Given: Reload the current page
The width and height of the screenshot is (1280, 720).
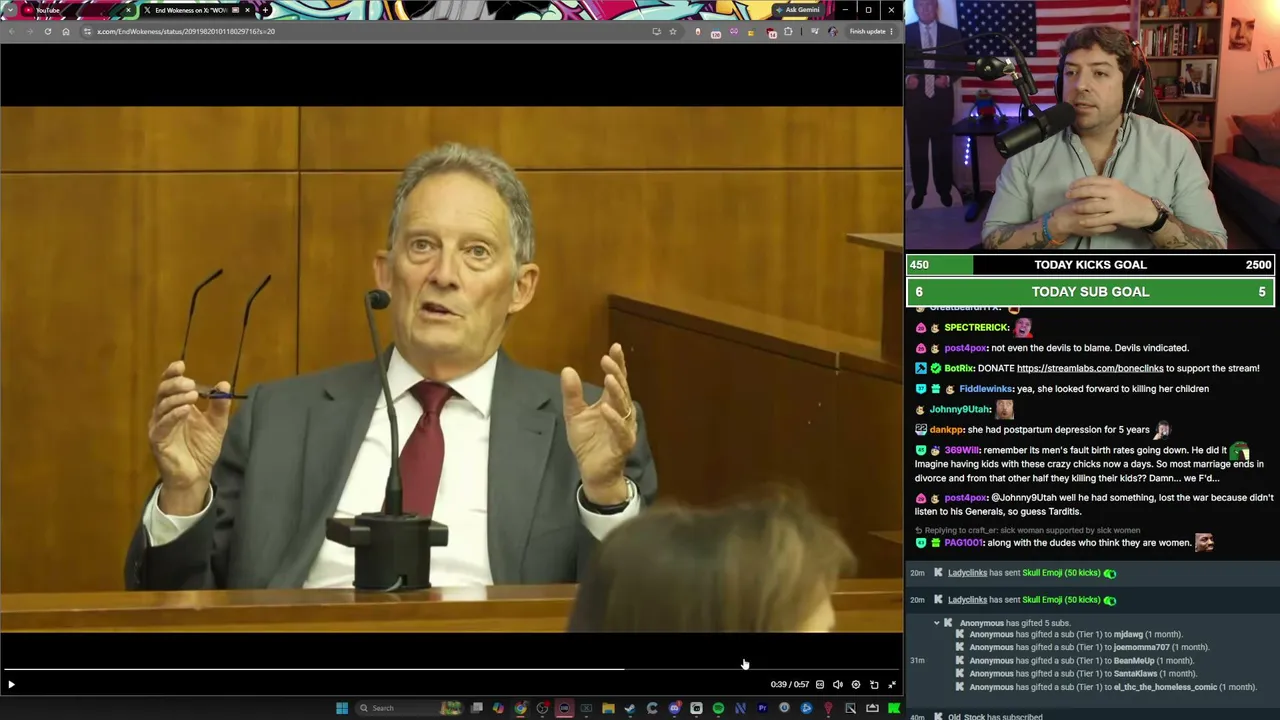Looking at the screenshot, I should pyautogui.click(x=47, y=31).
